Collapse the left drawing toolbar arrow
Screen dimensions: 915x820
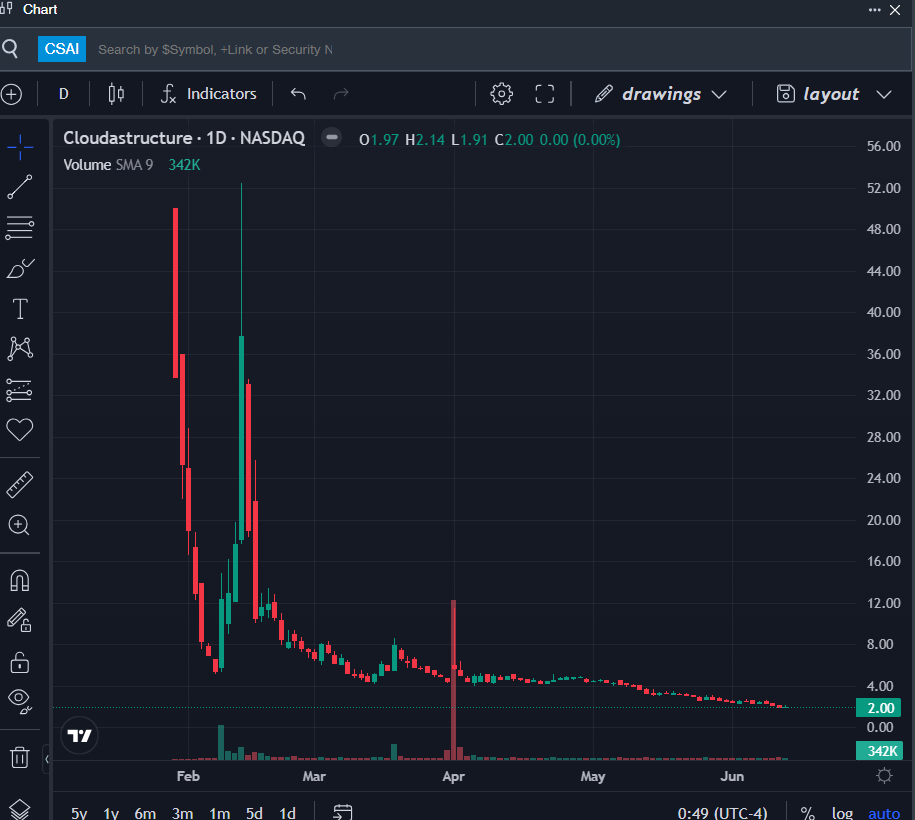click(47, 759)
